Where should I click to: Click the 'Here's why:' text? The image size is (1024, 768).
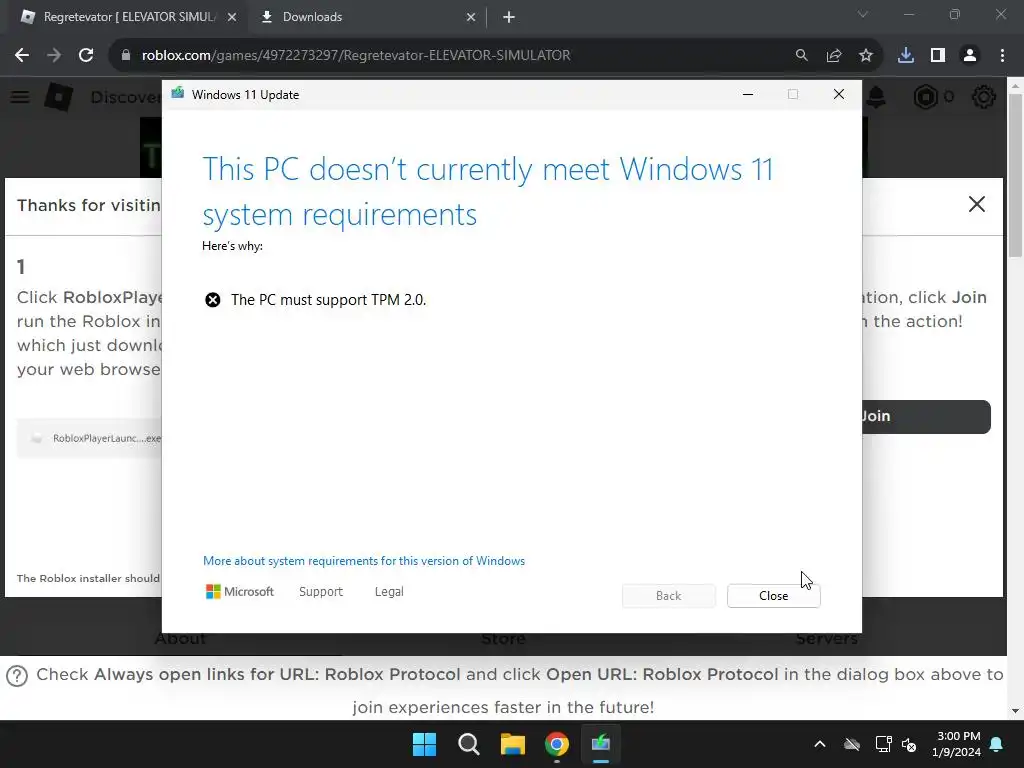(232, 246)
